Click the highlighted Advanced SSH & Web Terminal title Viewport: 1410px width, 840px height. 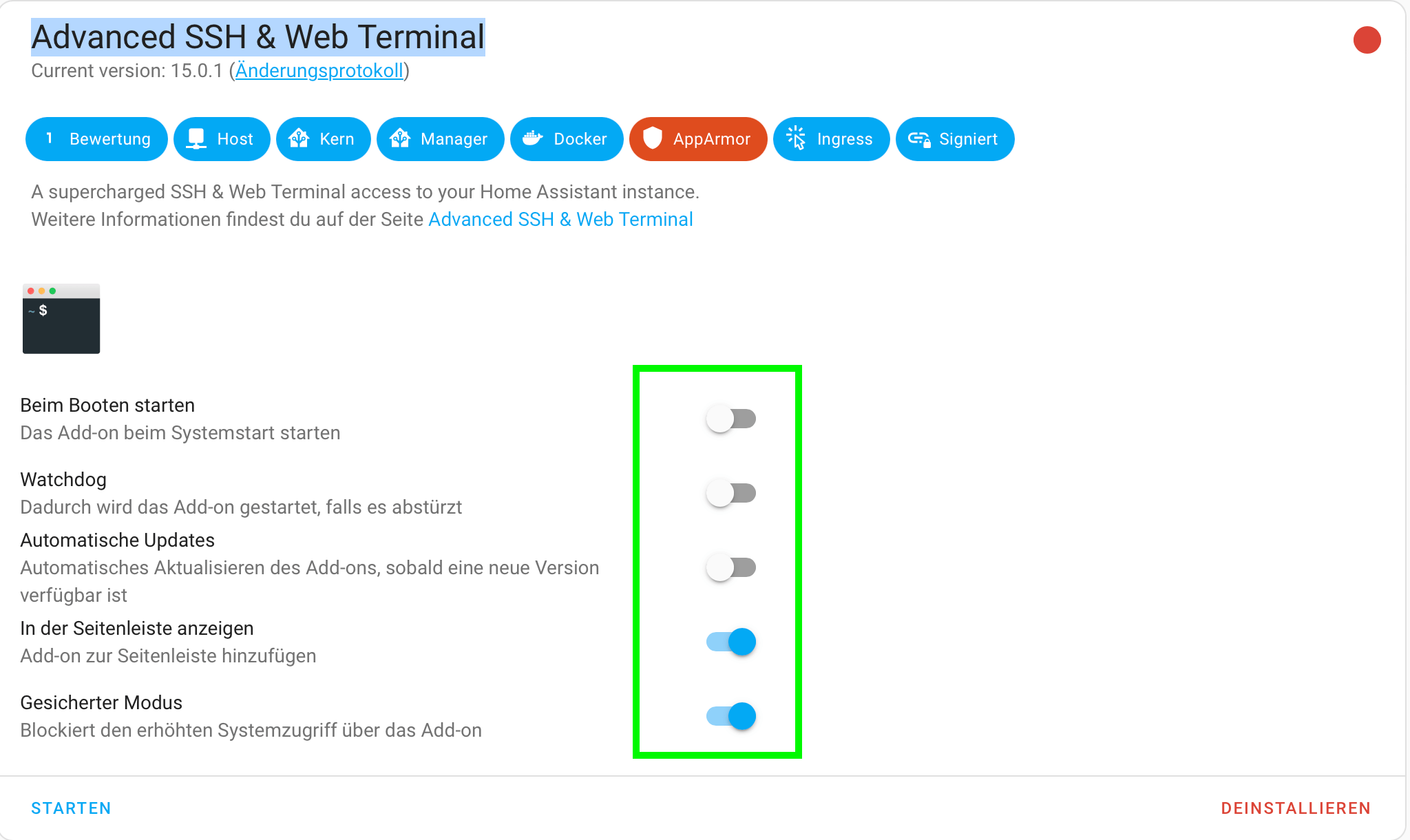coord(258,37)
